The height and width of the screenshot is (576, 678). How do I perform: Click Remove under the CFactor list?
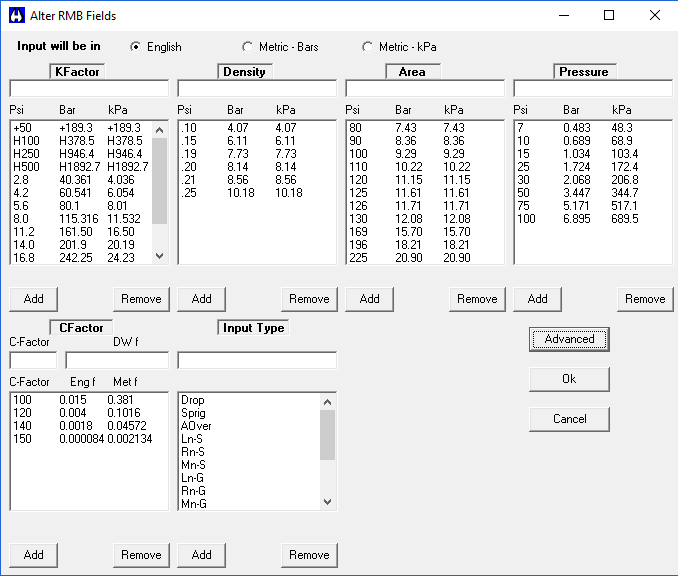point(141,555)
